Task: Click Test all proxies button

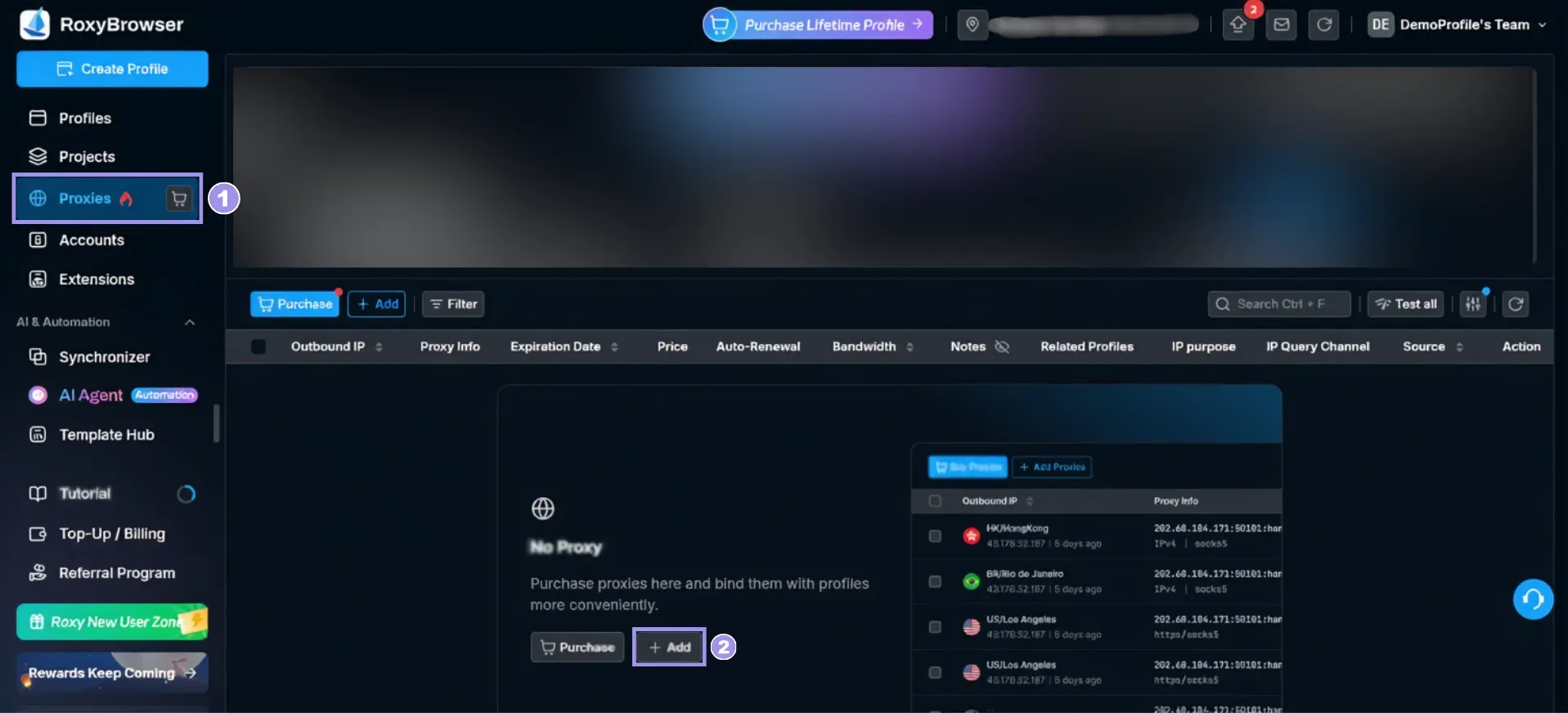Action: (1406, 304)
